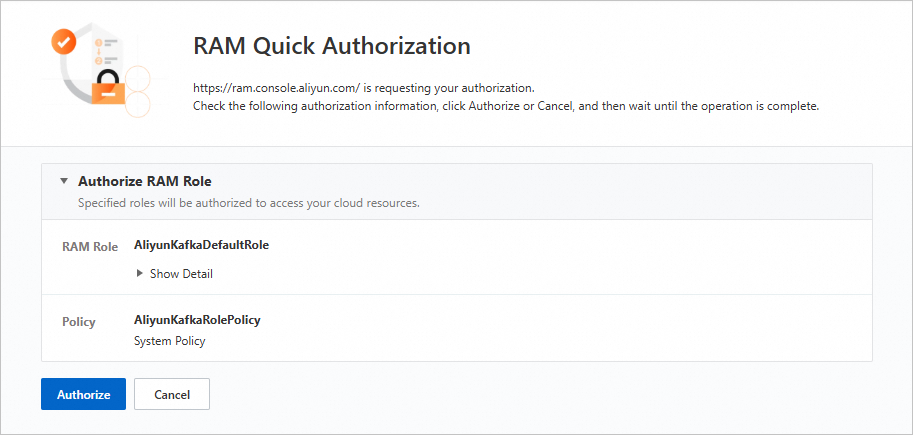This screenshot has width=913, height=435.
Task: Collapse the Authorize RAM Role section arrow
Action: (64, 182)
